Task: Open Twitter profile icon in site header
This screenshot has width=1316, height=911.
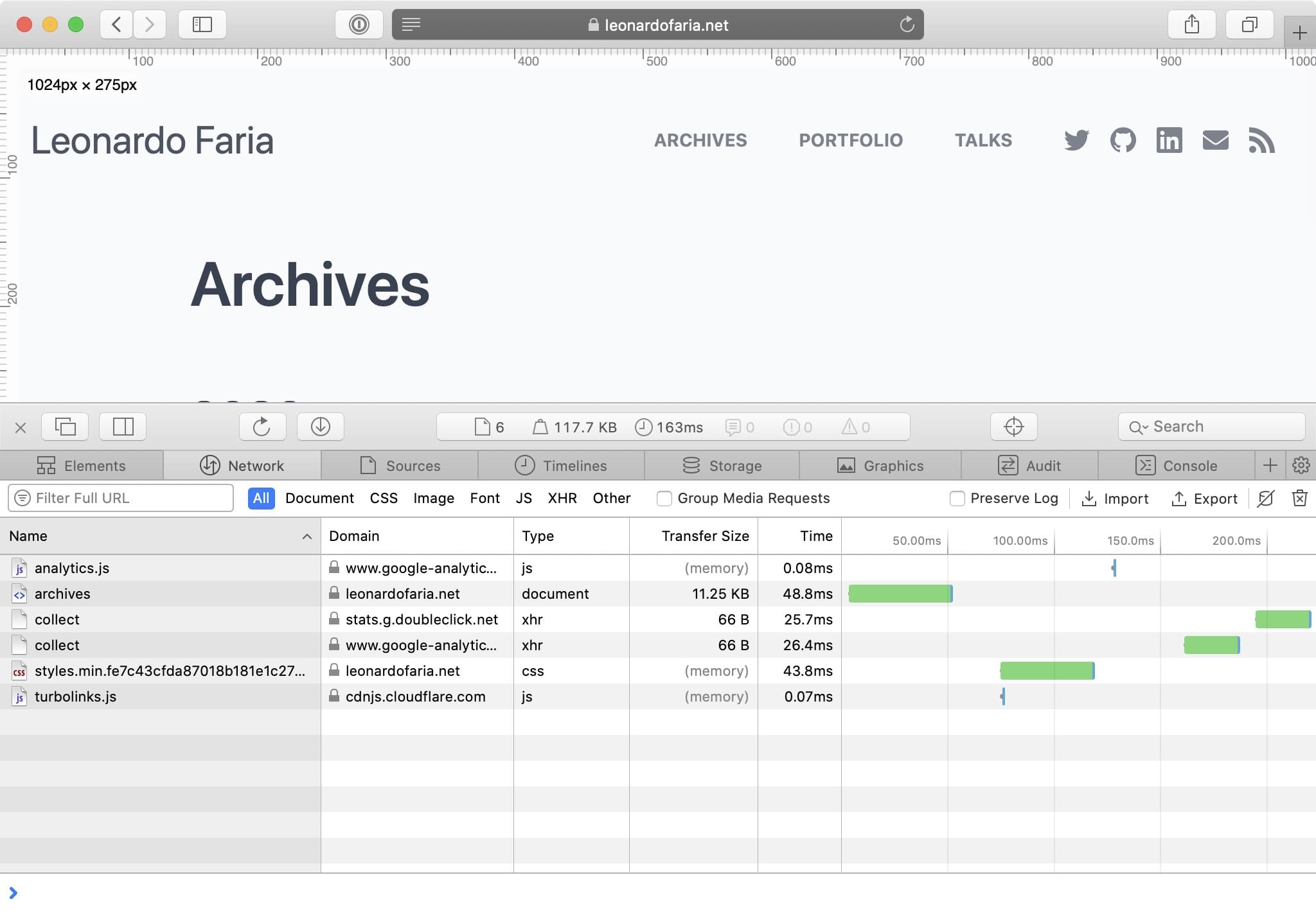Action: tap(1076, 140)
